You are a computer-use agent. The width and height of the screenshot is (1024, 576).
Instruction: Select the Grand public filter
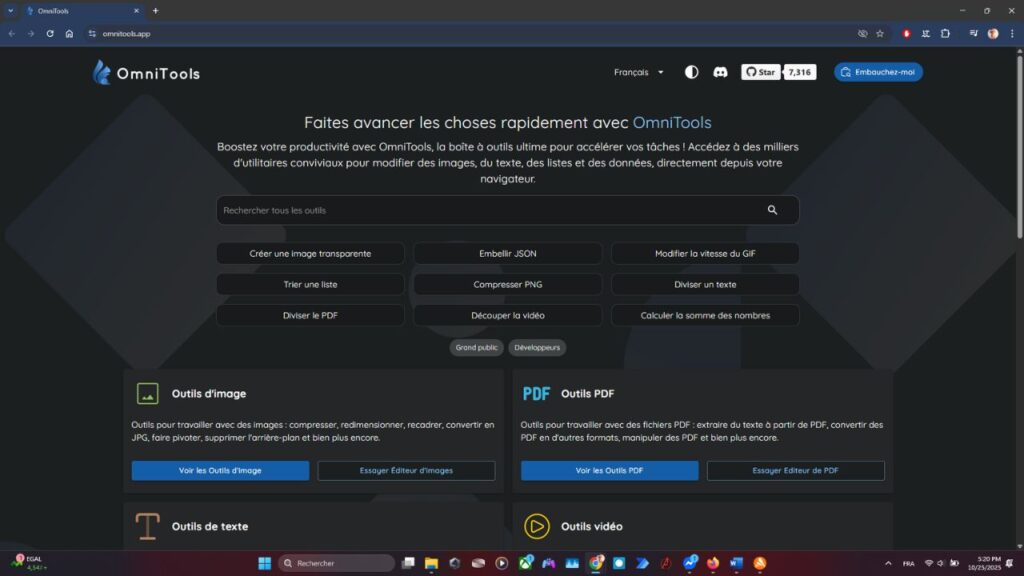476,347
